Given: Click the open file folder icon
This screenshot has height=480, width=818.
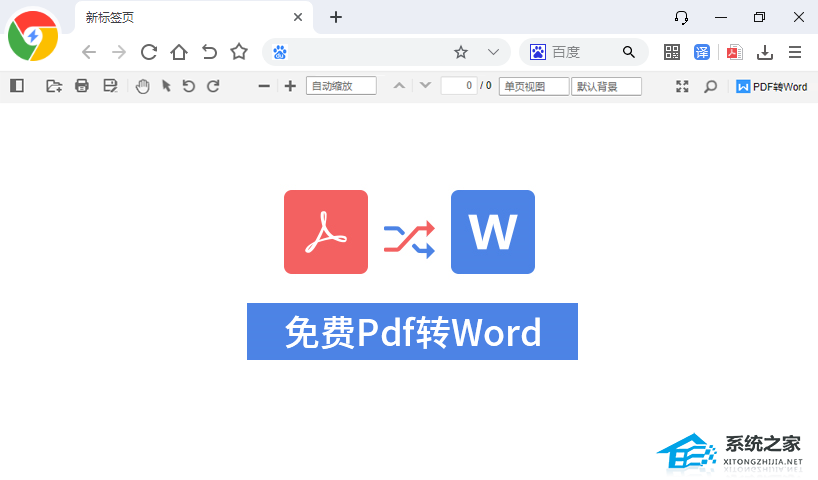Looking at the screenshot, I should point(54,86).
